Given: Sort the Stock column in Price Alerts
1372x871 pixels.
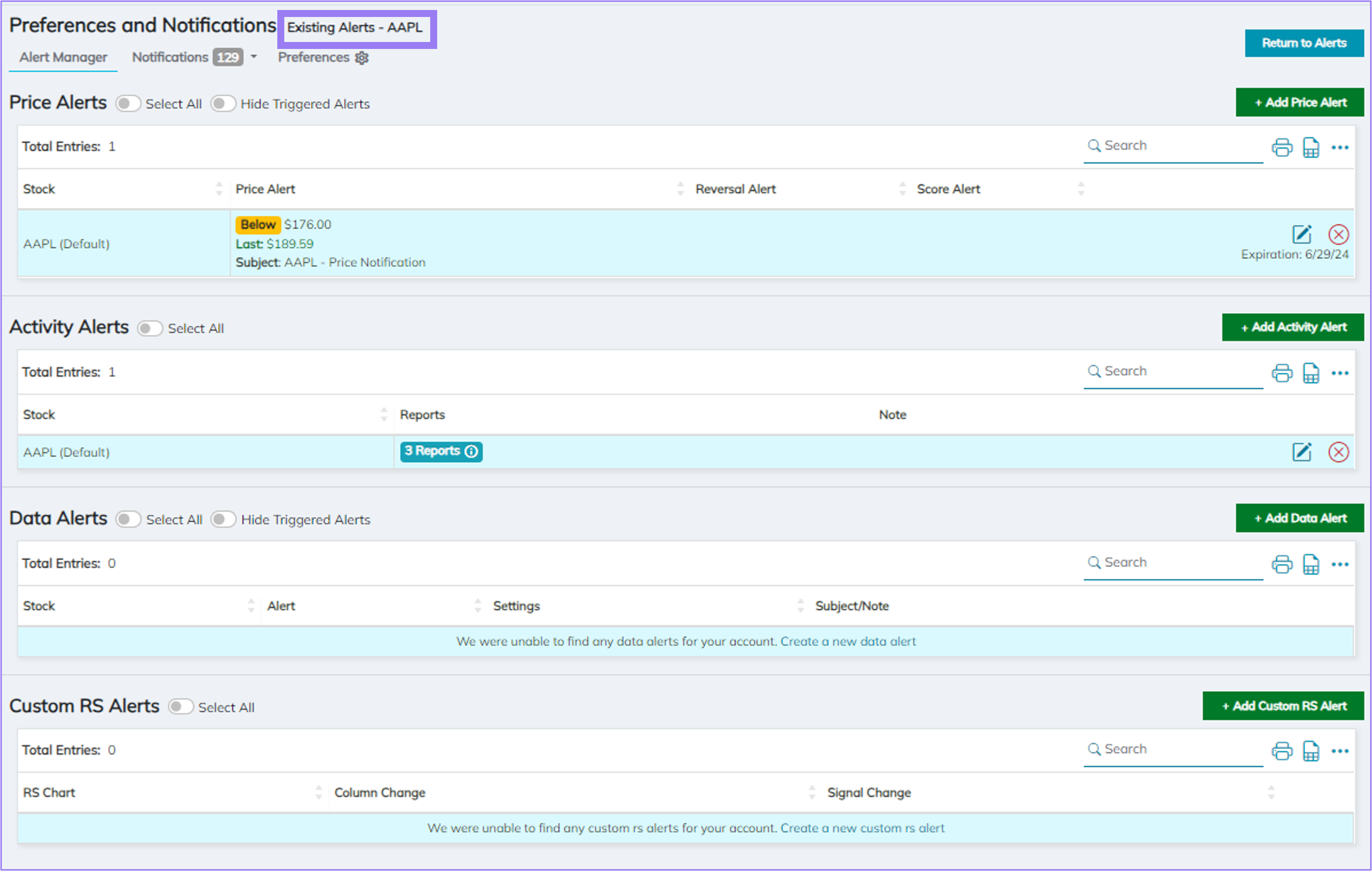Looking at the screenshot, I should 219,189.
